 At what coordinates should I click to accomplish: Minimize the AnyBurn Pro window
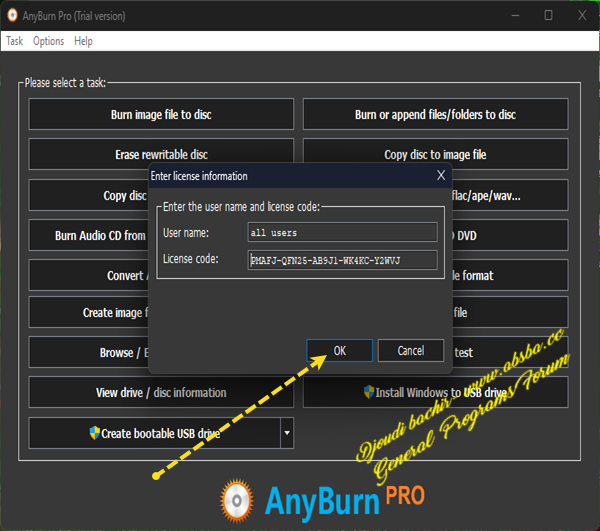pyautogui.click(x=515, y=15)
